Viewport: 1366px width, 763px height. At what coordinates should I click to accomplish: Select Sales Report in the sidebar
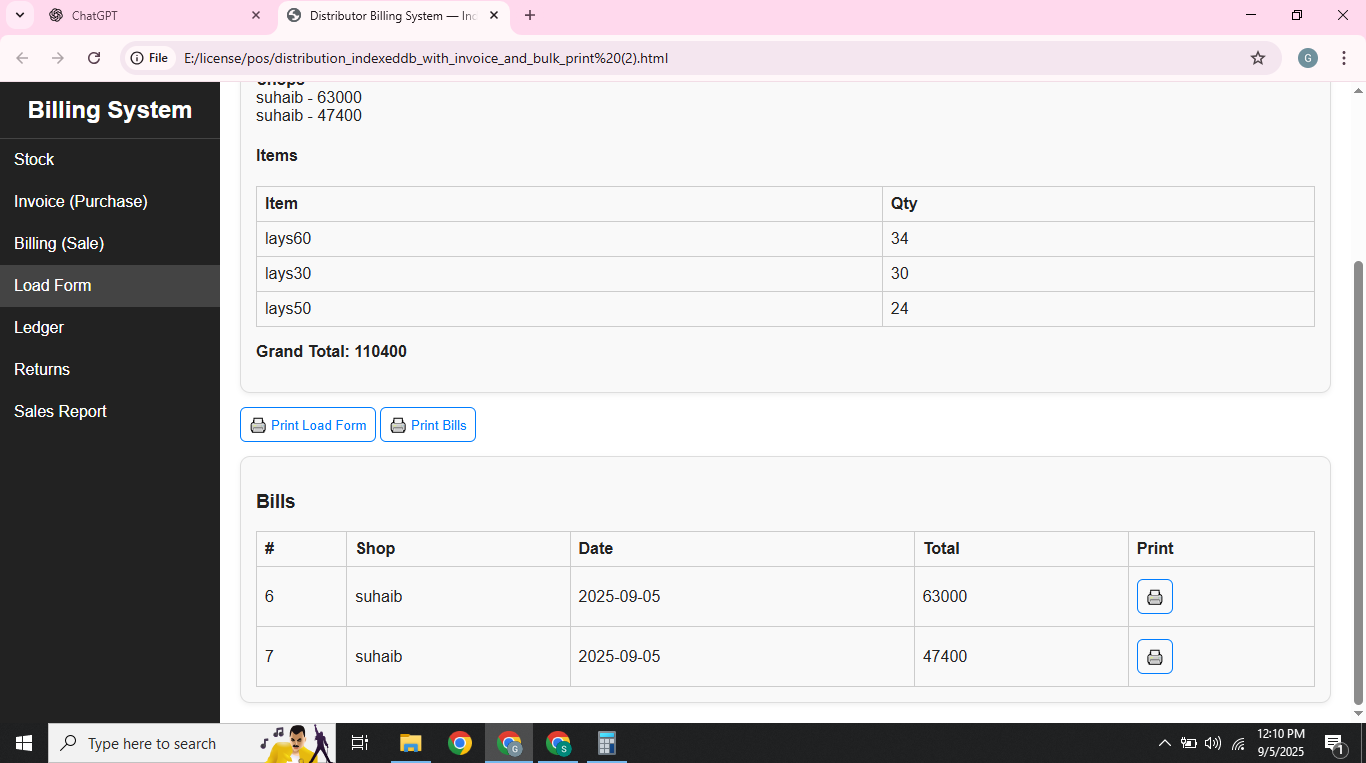tap(60, 411)
